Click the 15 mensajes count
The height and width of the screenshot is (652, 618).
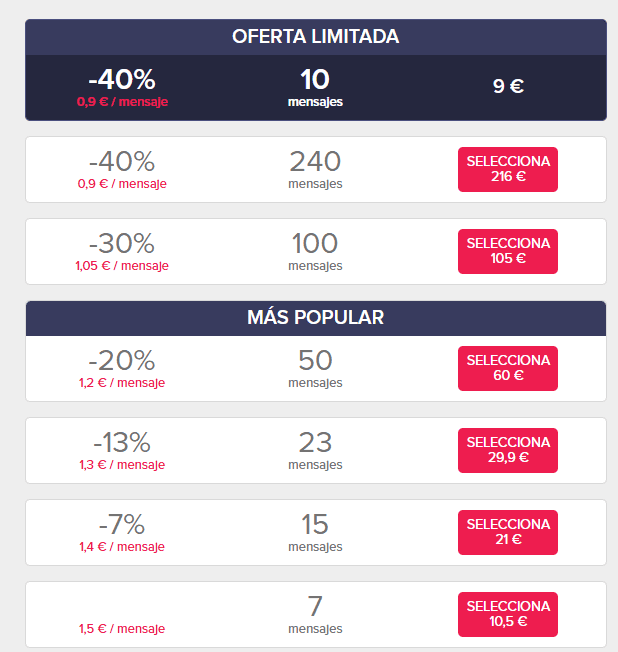[x=315, y=531]
